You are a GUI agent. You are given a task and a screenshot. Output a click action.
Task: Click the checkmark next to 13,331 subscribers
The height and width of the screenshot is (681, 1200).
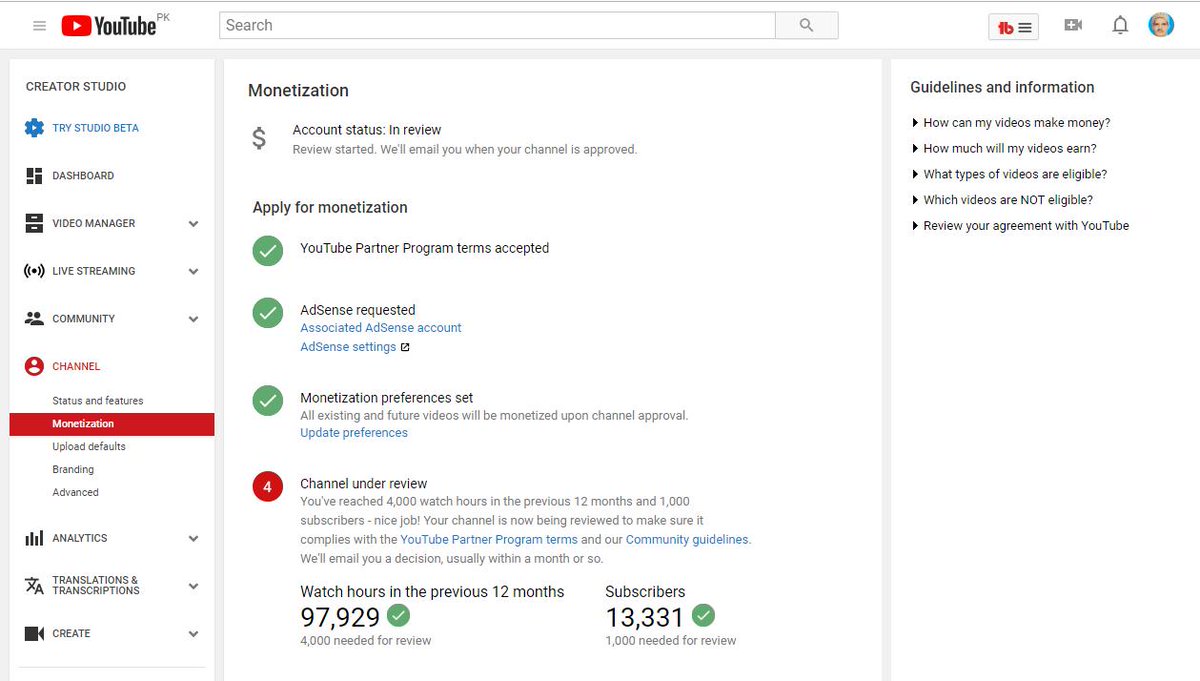point(703,614)
